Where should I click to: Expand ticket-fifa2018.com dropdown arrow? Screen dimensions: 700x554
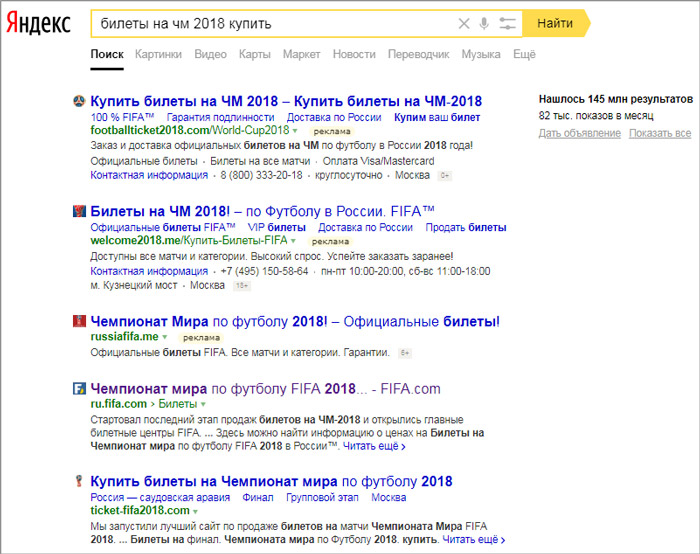195,511
